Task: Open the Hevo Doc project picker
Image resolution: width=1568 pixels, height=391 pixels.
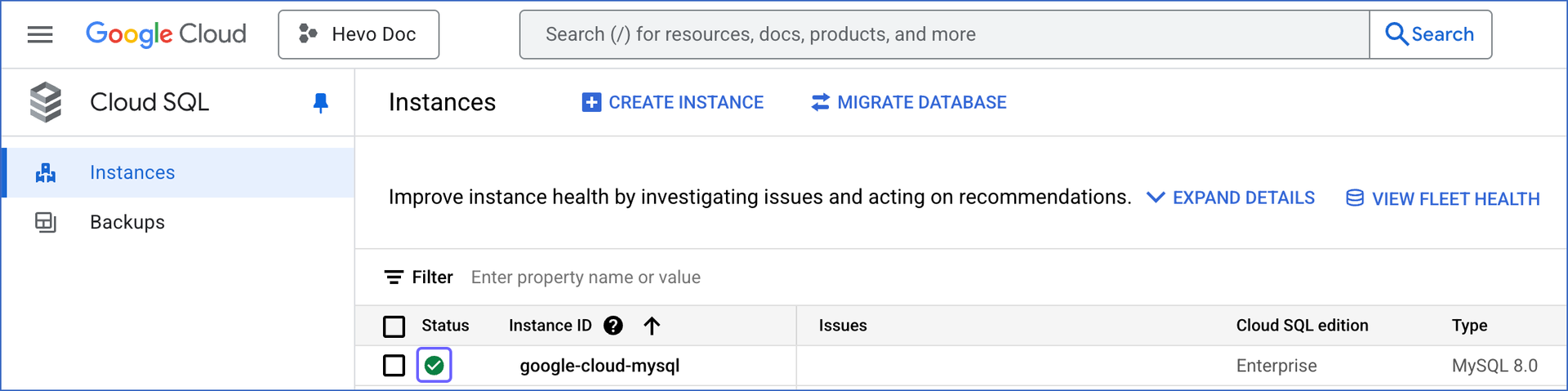Action: point(359,34)
